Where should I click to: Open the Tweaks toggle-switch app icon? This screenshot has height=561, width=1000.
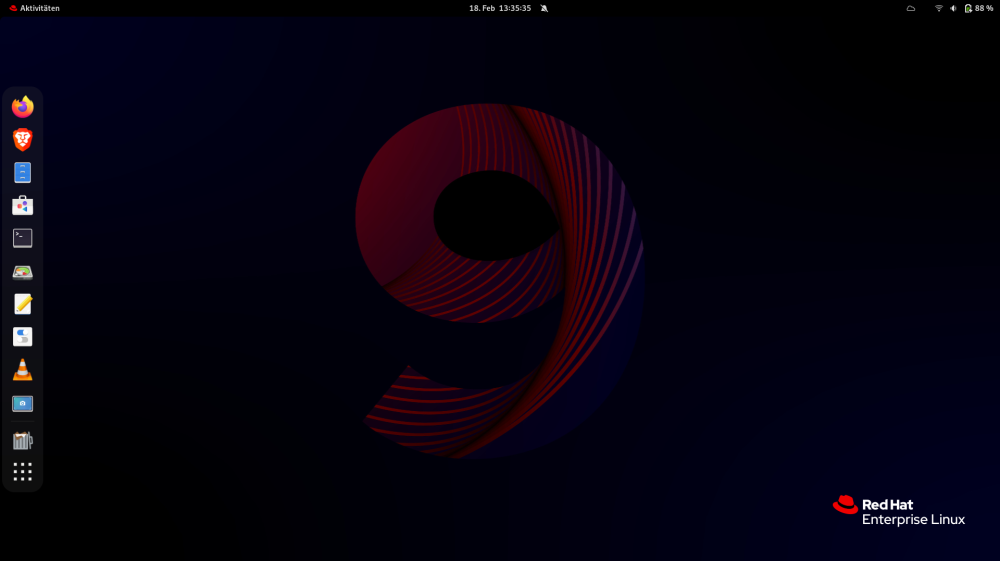click(x=22, y=337)
